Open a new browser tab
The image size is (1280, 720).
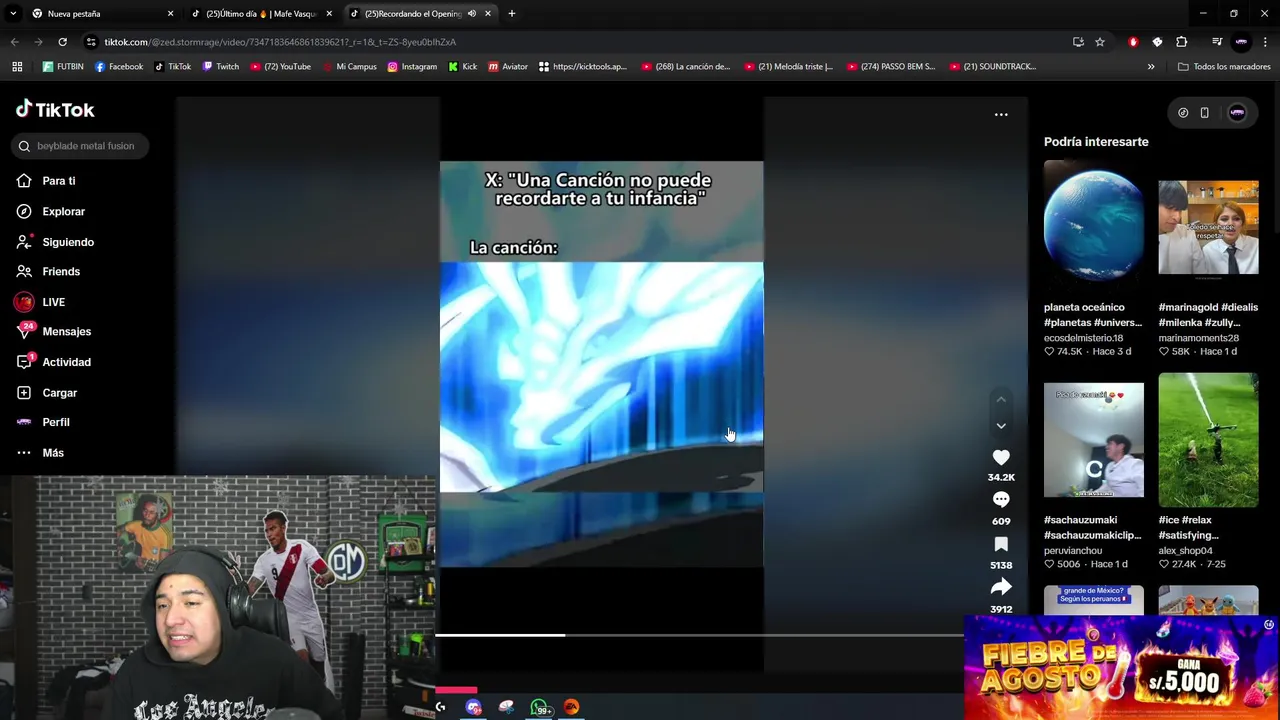[511, 14]
